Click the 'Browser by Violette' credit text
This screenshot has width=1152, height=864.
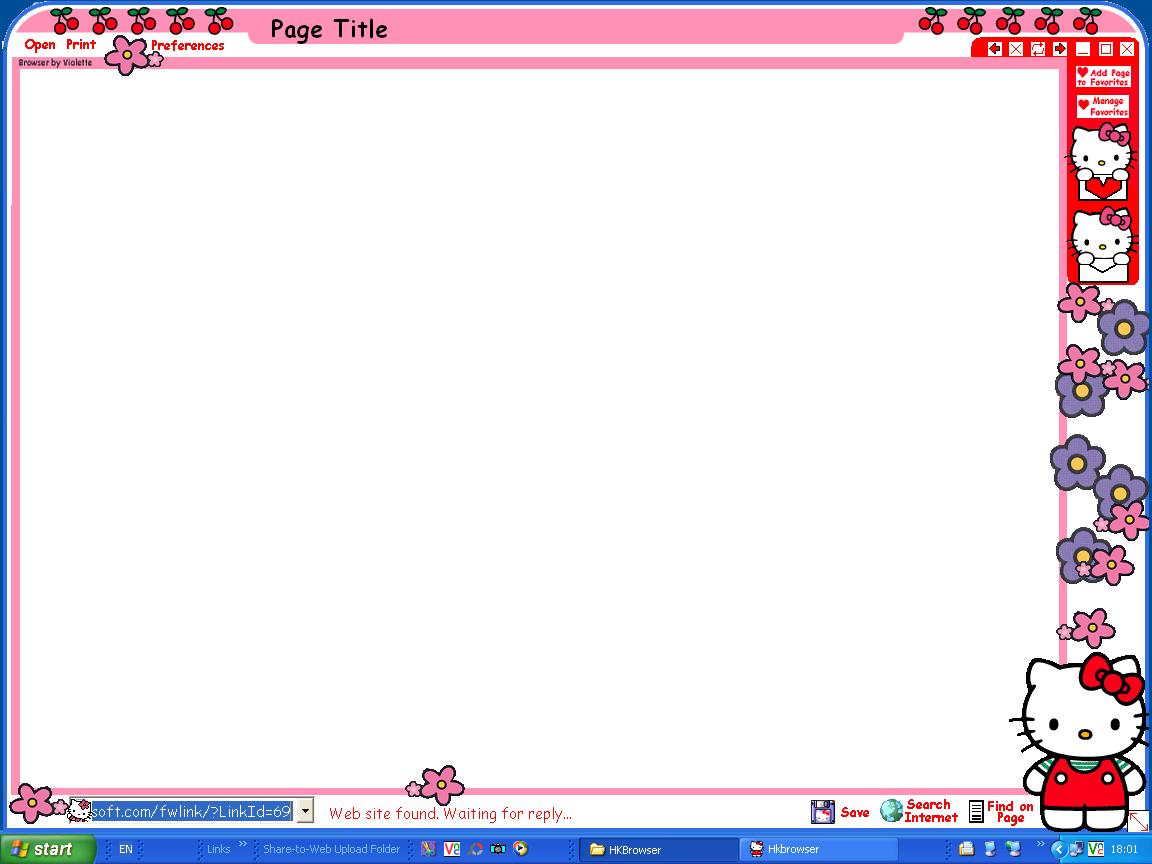56,63
